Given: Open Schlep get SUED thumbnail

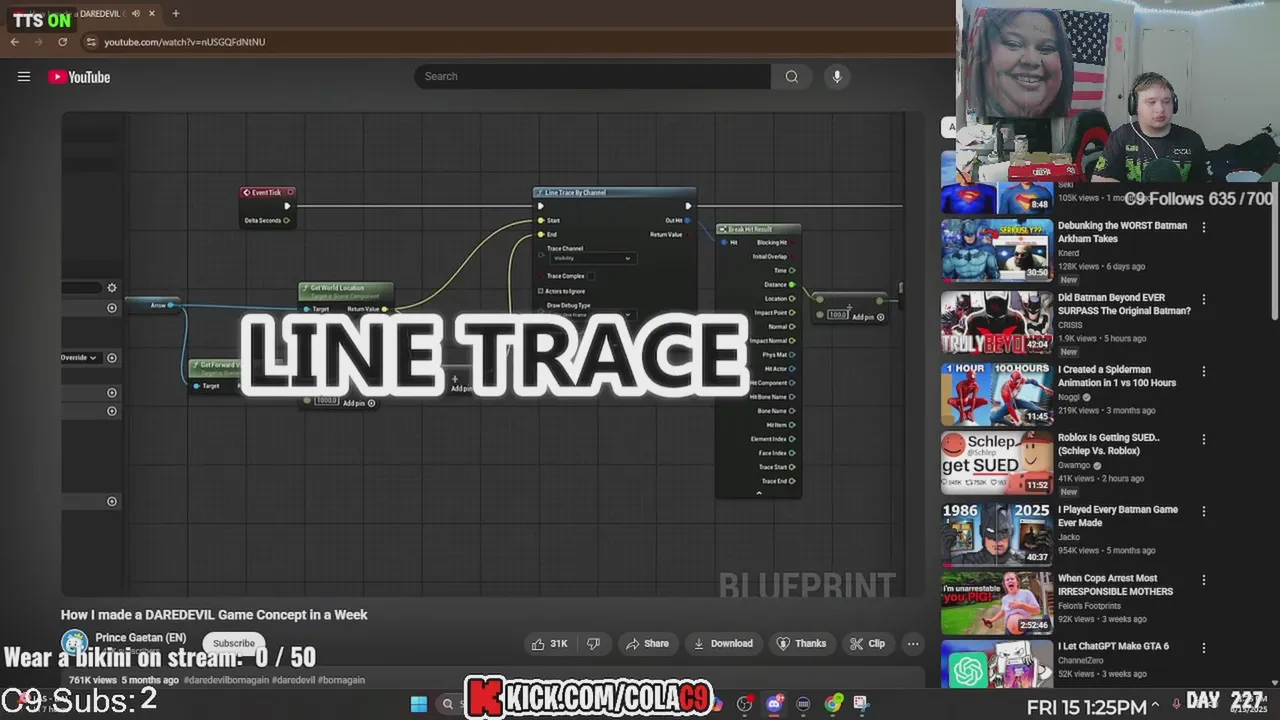Looking at the screenshot, I should pos(997,462).
